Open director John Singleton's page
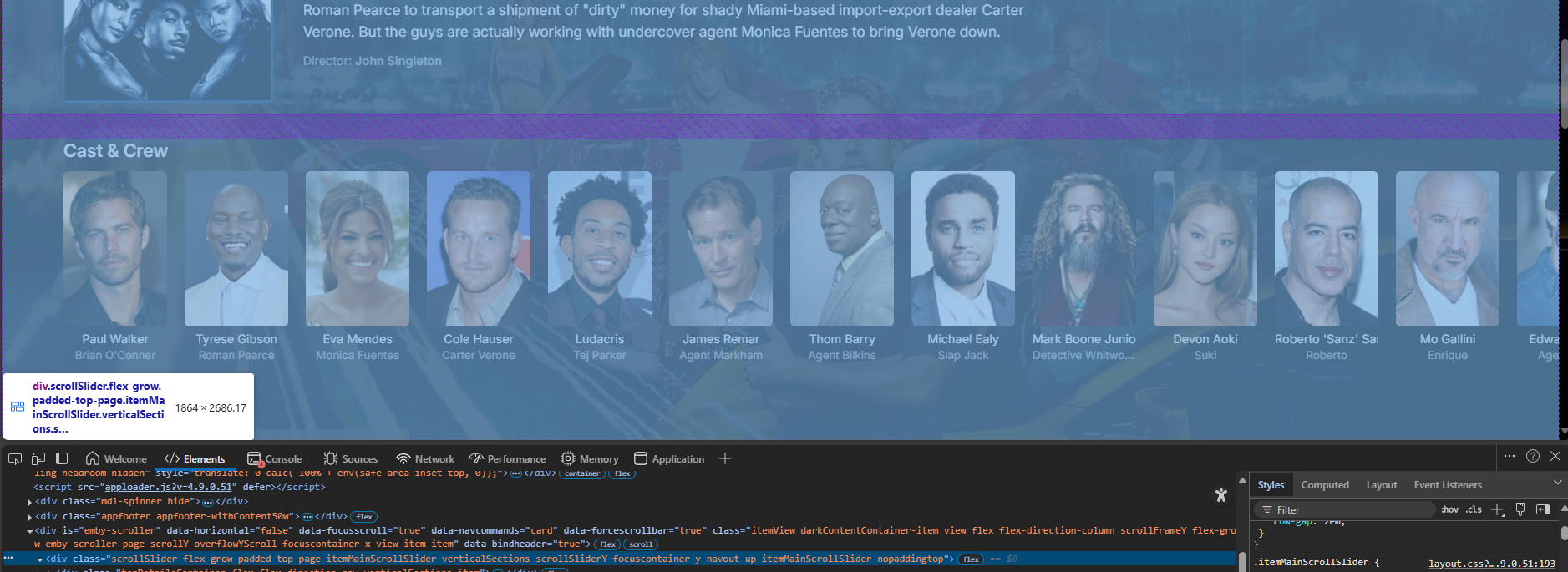The width and height of the screenshot is (1568, 572). [398, 61]
